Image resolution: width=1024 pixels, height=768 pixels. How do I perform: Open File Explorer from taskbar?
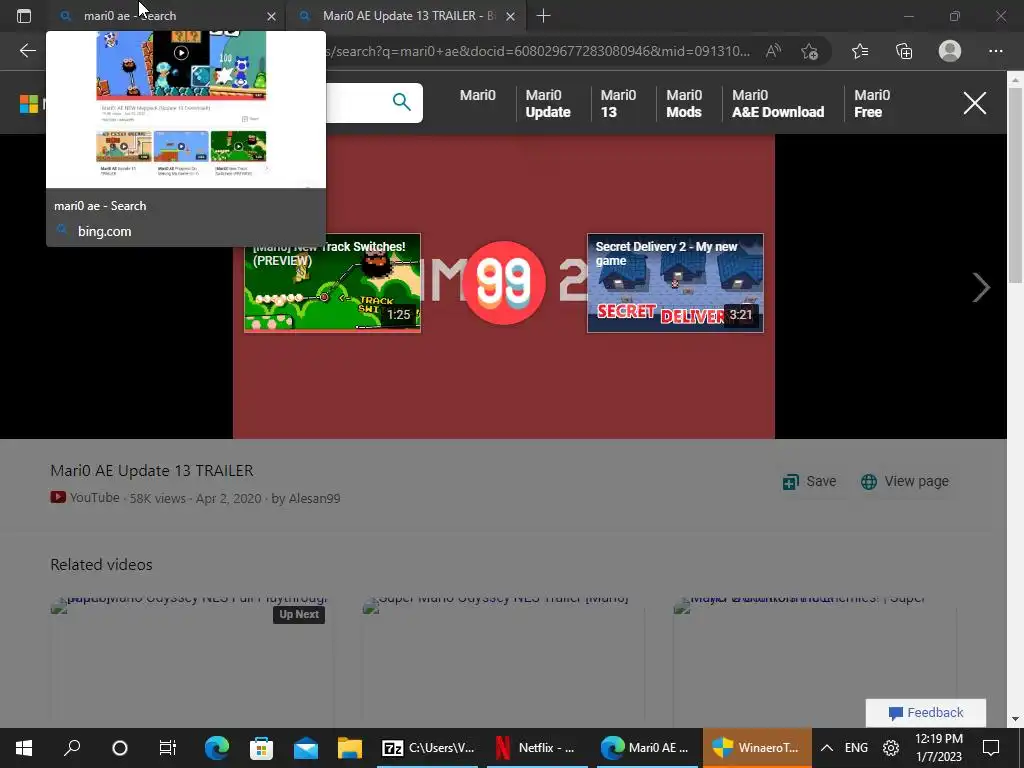point(350,748)
